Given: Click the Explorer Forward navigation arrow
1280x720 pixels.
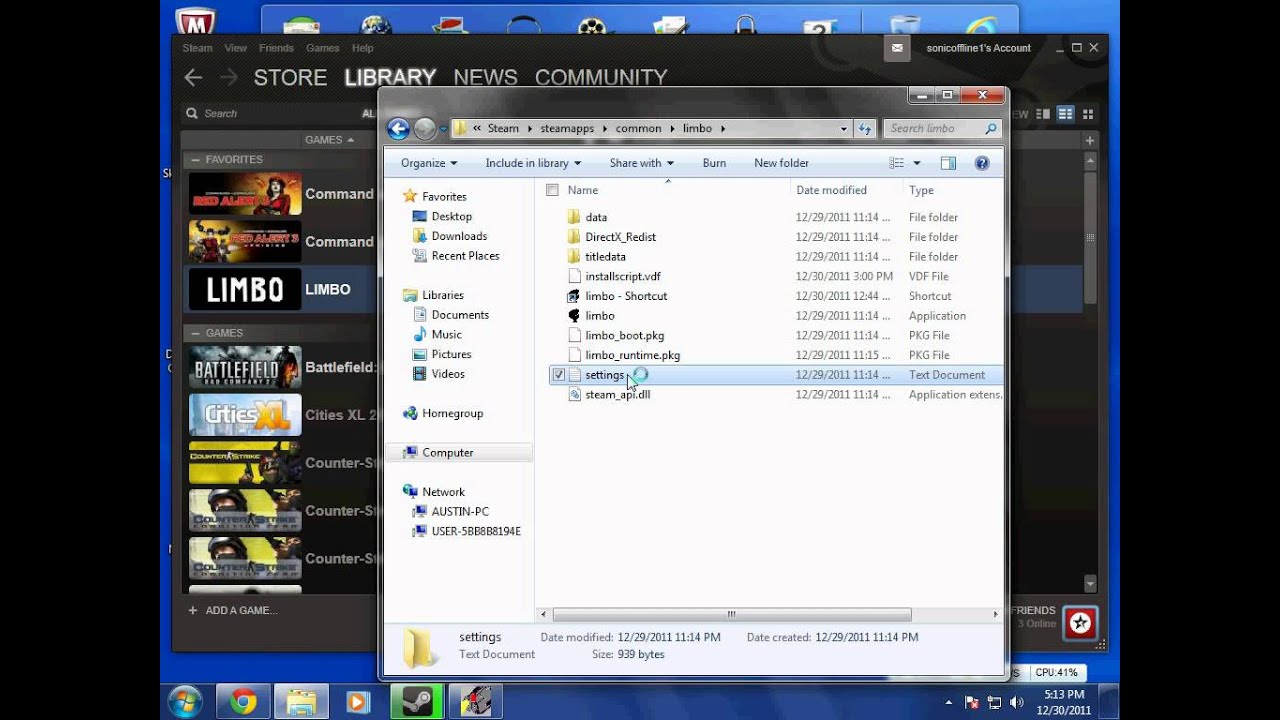Looking at the screenshot, I should point(425,128).
